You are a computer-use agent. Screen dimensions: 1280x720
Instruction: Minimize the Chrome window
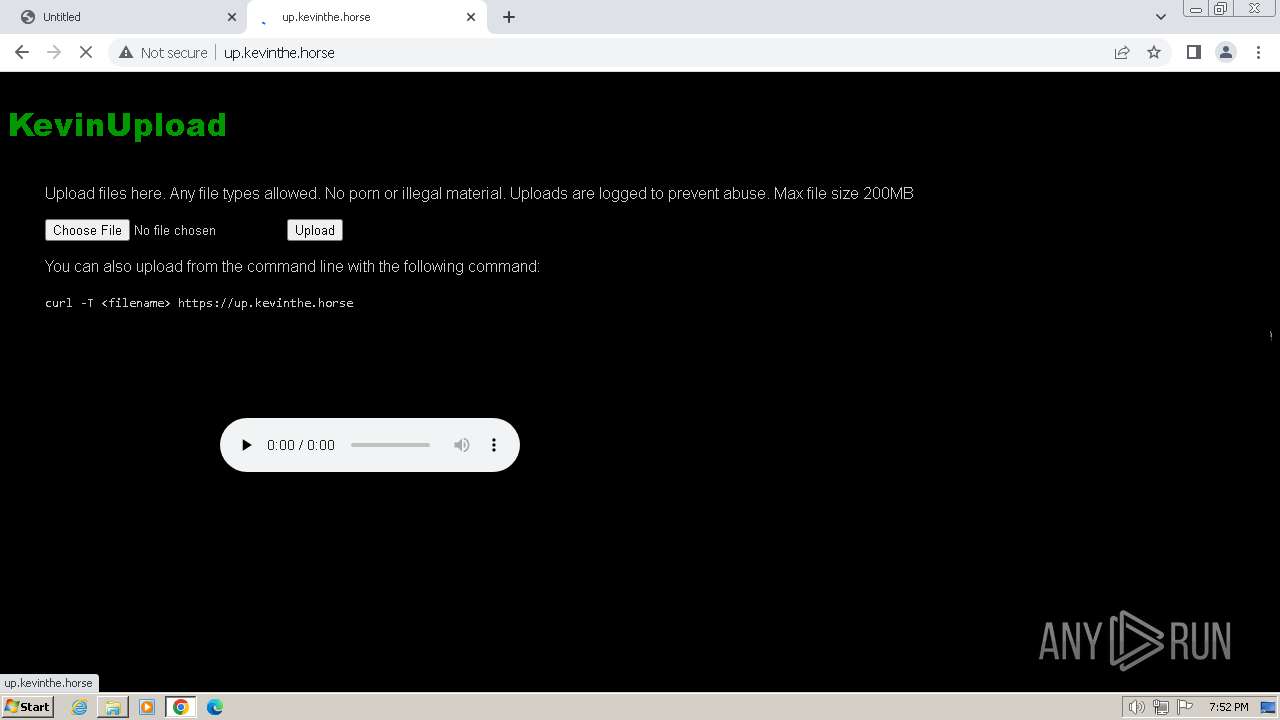coord(1195,9)
